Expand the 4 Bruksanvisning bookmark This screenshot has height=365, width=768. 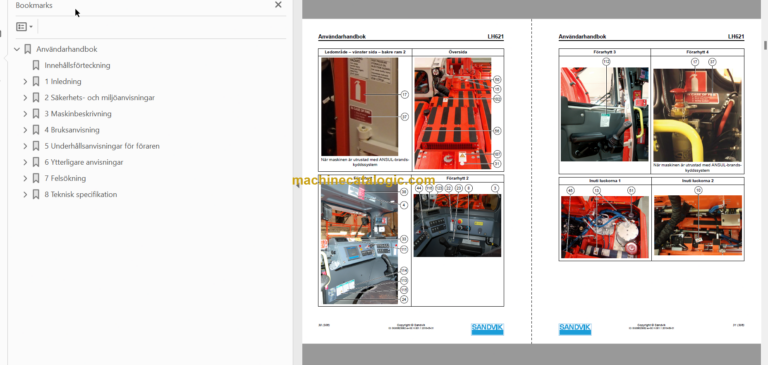[x=25, y=130]
